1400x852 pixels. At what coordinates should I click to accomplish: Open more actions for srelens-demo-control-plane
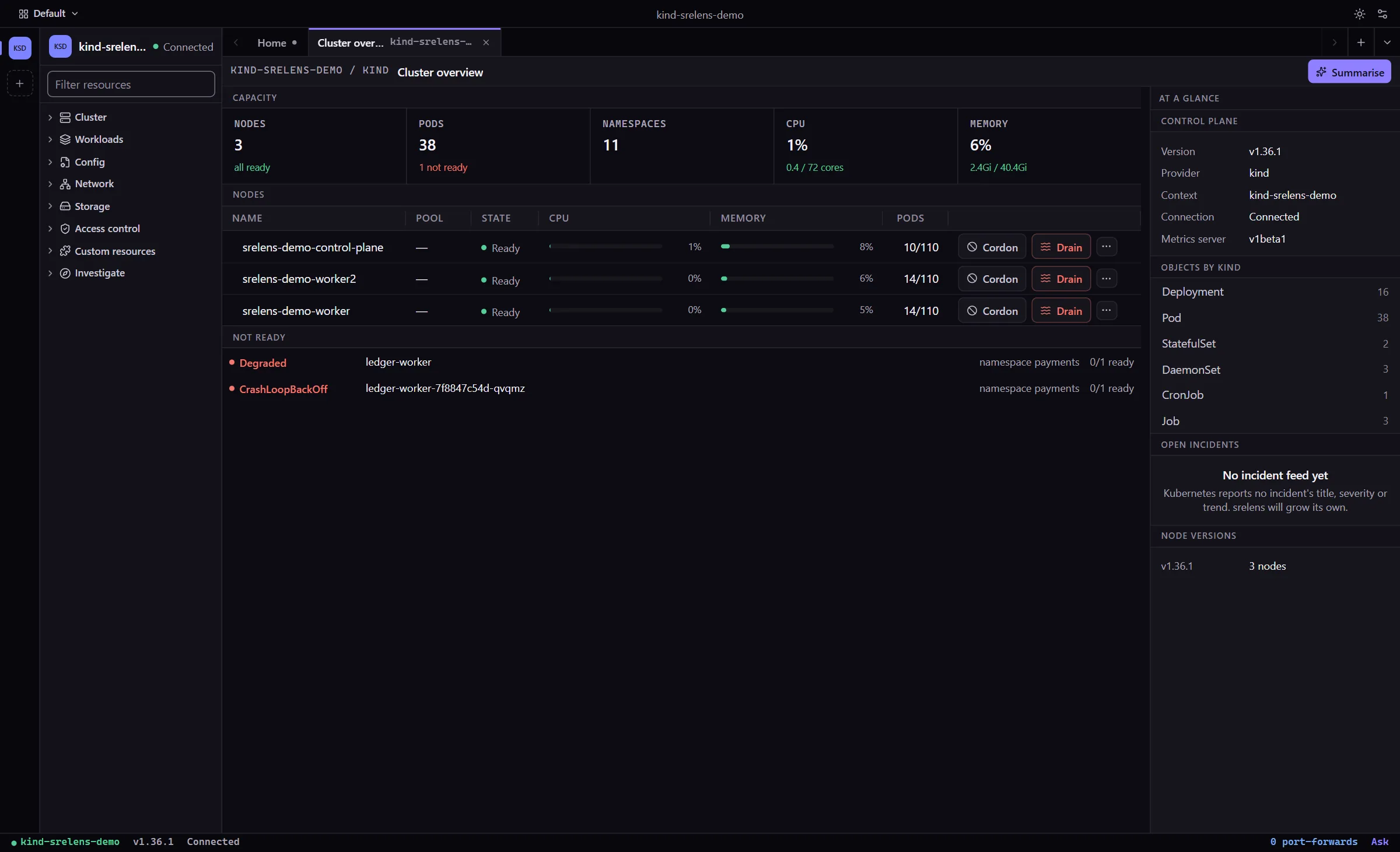[1107, 247]
